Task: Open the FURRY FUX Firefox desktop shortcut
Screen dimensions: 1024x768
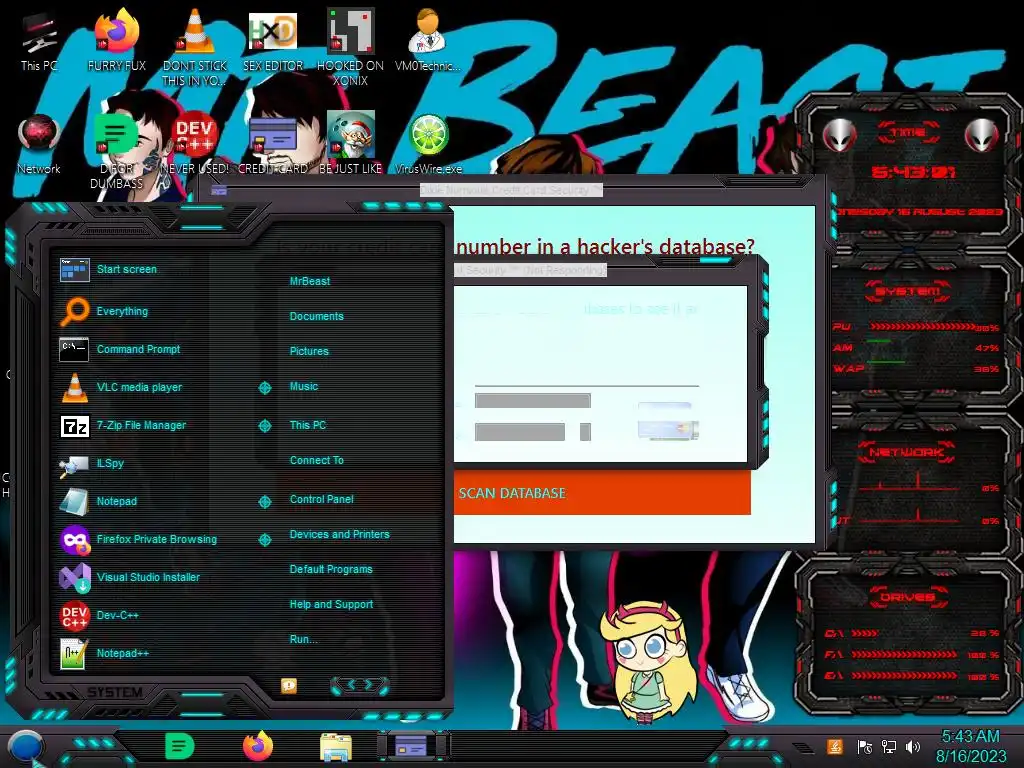Action: point(117,42)
